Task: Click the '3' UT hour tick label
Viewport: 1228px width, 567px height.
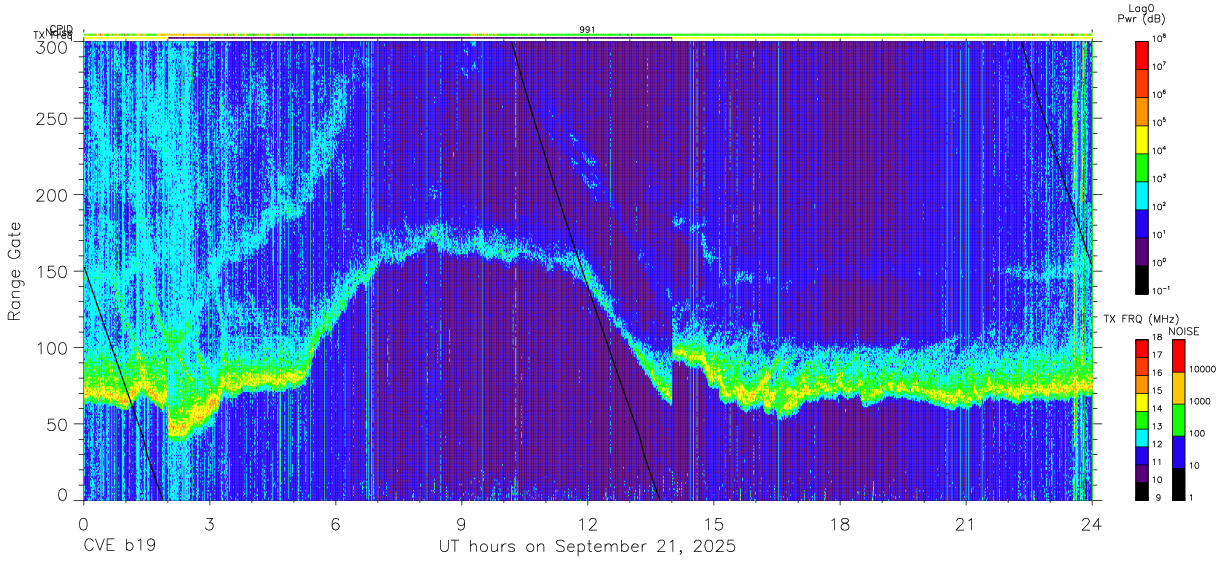Action: tap(209, 524)
